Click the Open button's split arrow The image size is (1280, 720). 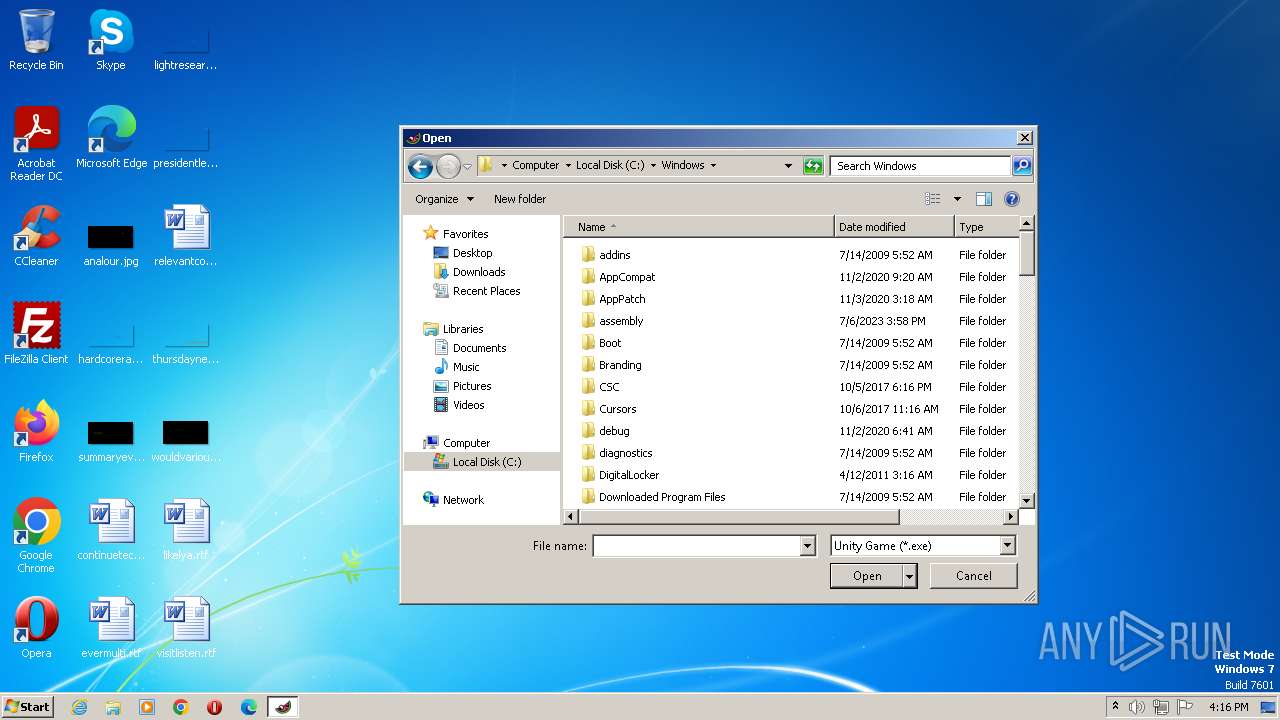pyautogui.click(x=909, y=576)
